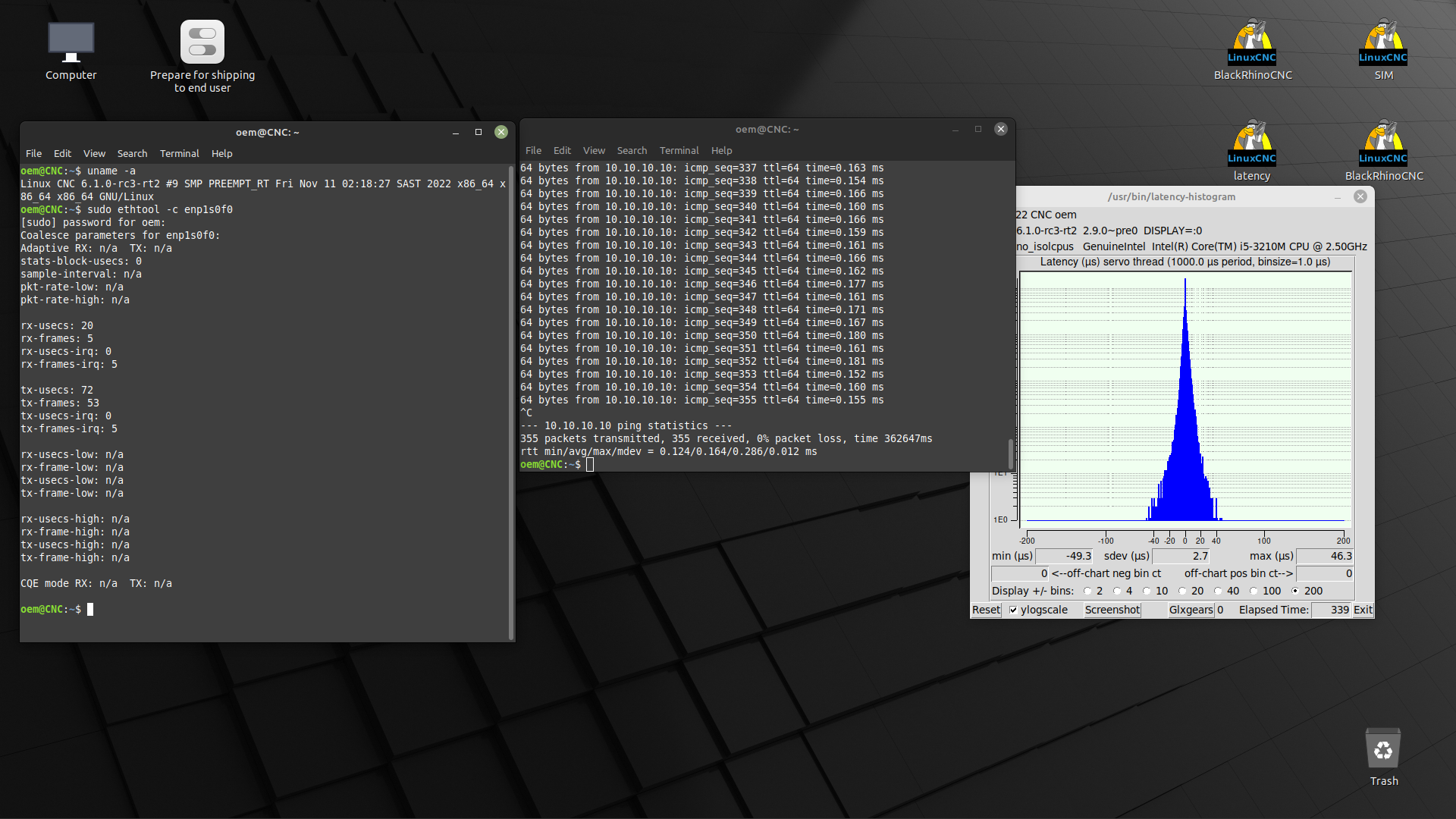
Task: Minimize the left terminal window
Action: (x=456, y=132)
